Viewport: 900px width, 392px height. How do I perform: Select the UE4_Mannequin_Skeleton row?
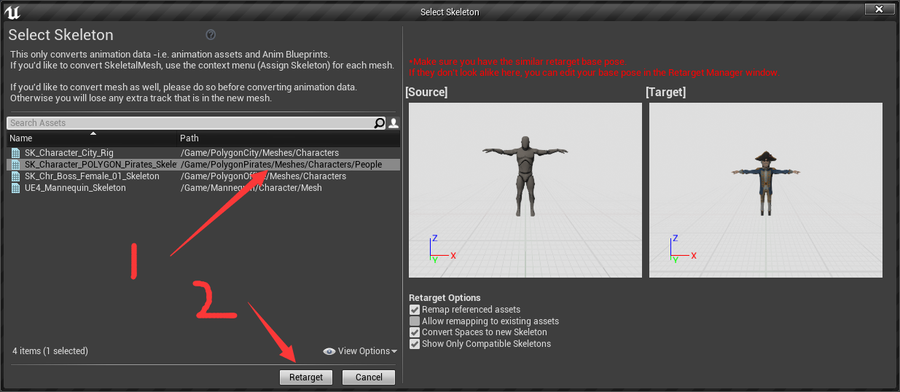click(x=203, y=188)
